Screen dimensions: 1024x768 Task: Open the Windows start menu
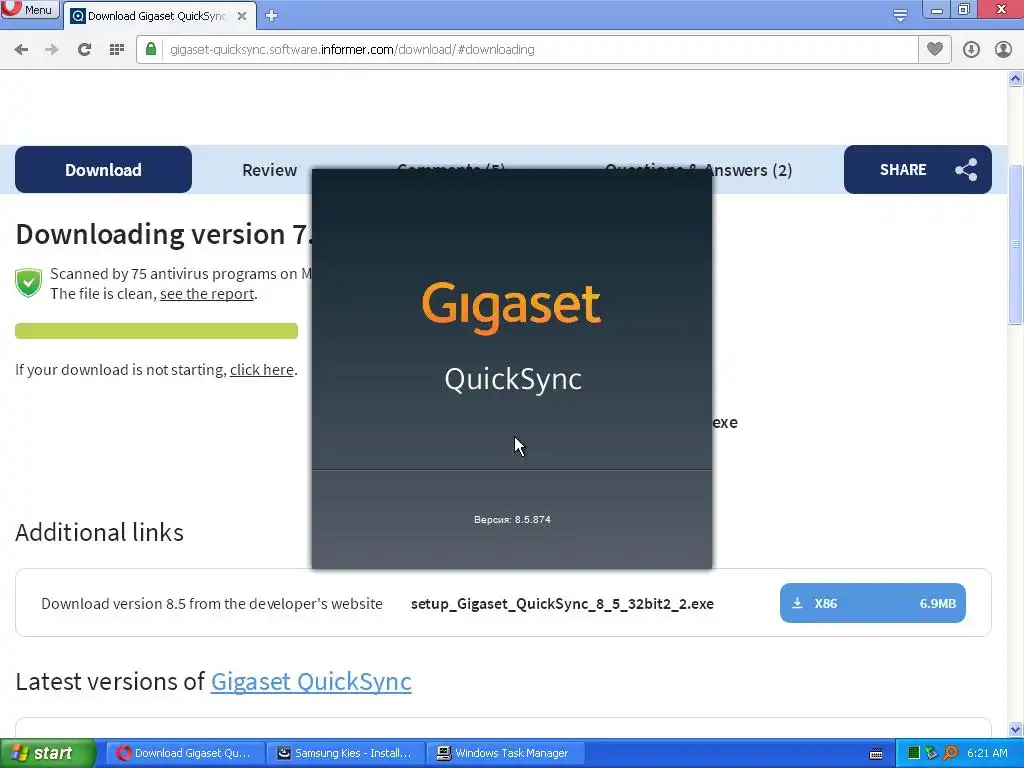[47, 753]
